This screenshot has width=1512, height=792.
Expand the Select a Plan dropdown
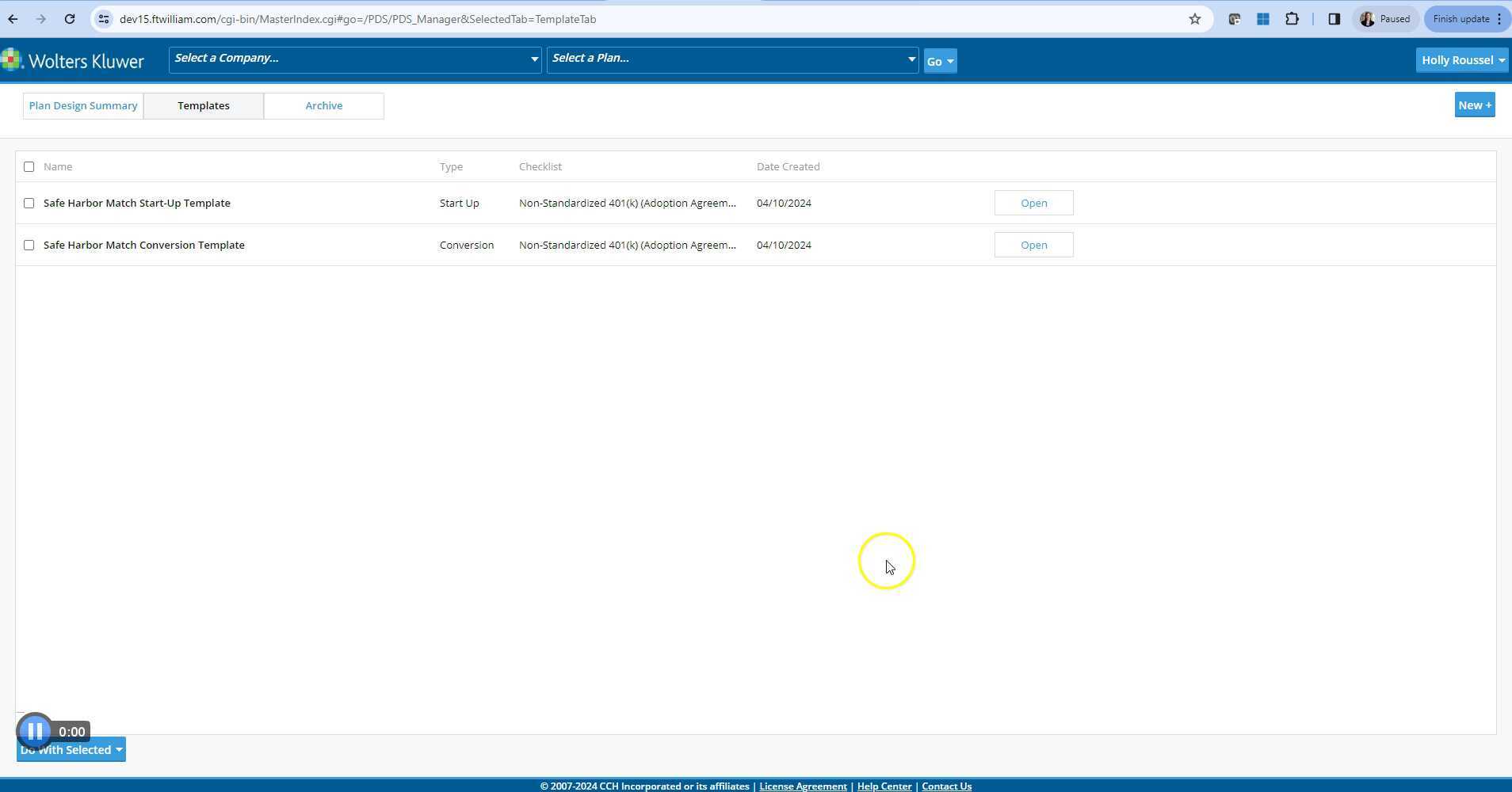tap(911, 58)
